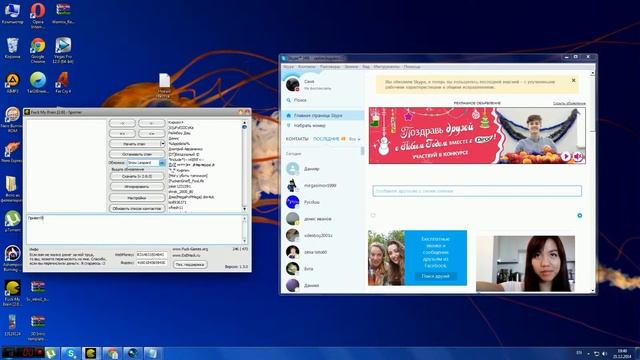This screenshot has height=360, width=640.
Task: Switch to the ПОСЛЕДНИЕ tab in Skype
Action: click(326, 139)
